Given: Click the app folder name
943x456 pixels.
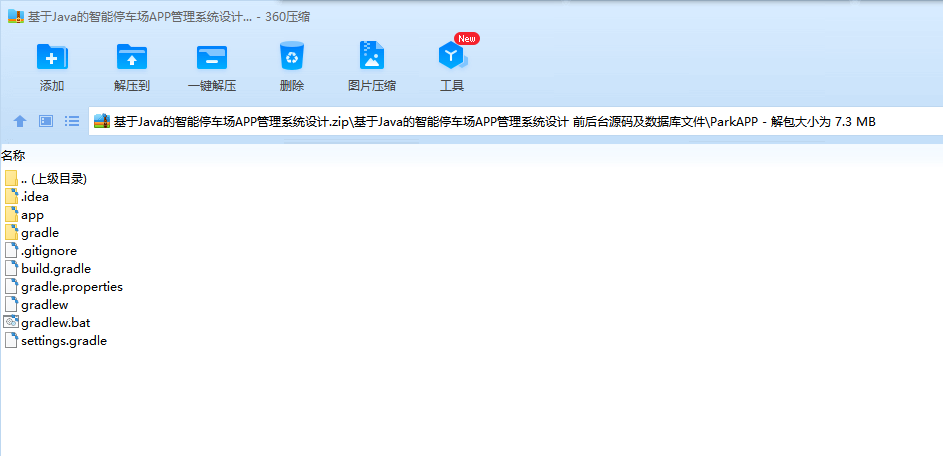Looking at the screenshot, I should coord(32,215).
